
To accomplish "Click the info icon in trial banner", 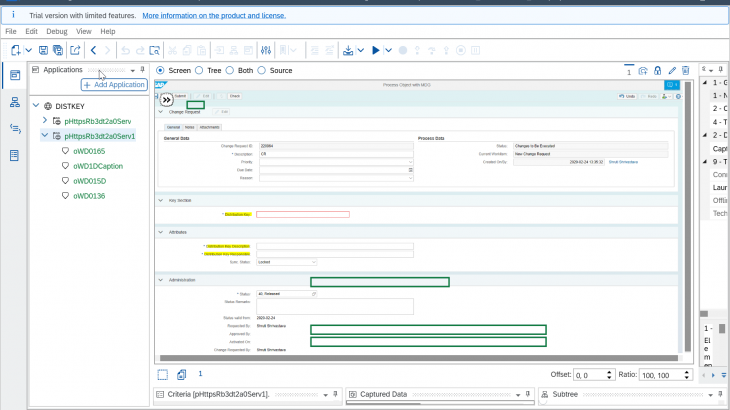I will pos(13,15).
